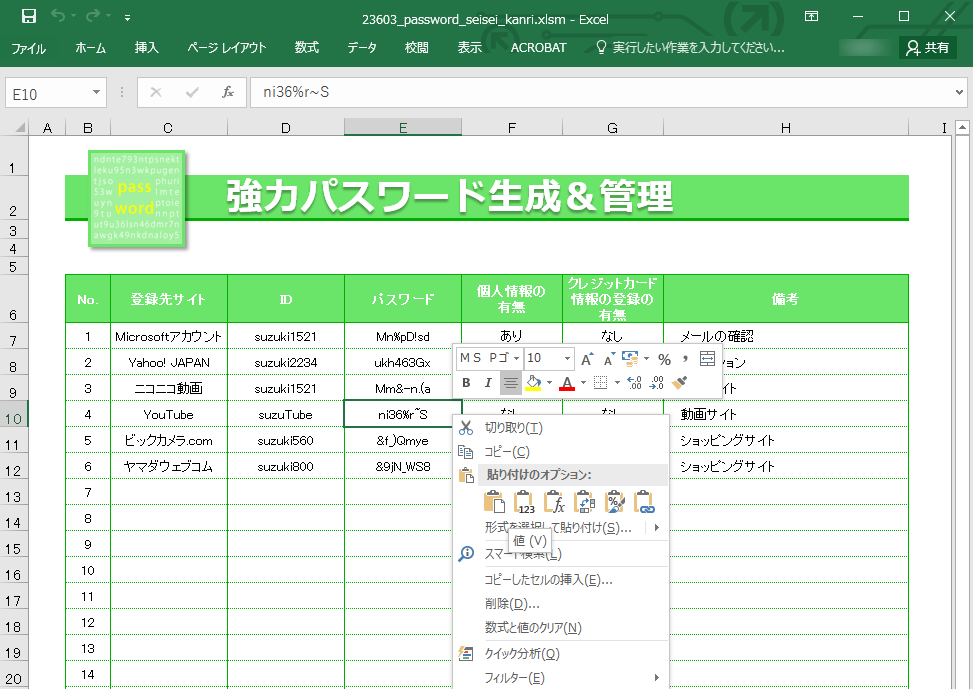Open the ACROBAT ribbon tab
This screenshot has height=689, width=973.
tap(538, 47)
